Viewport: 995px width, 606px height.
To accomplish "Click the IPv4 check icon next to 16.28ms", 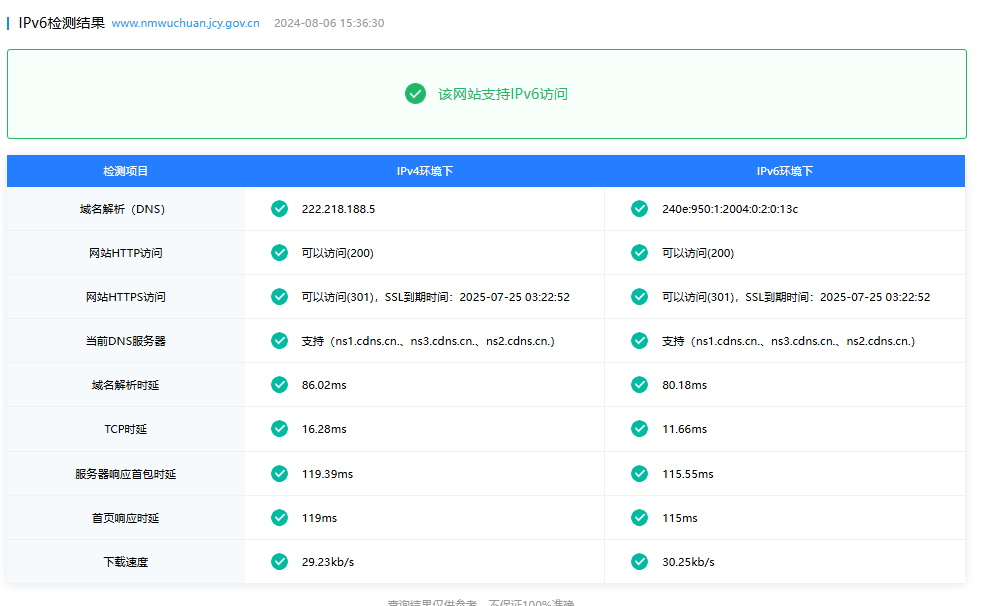I will click(x=280, y=429).
